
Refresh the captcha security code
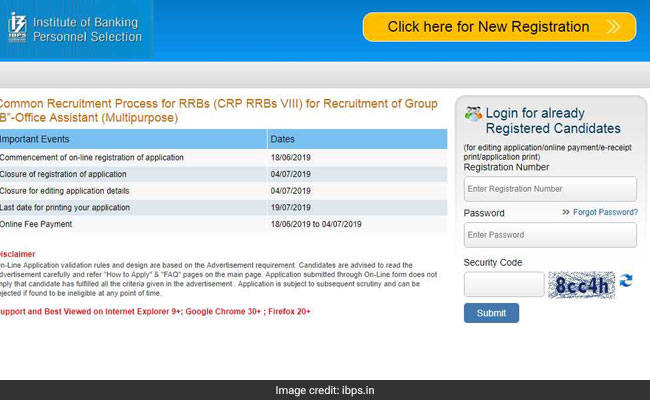626,281
